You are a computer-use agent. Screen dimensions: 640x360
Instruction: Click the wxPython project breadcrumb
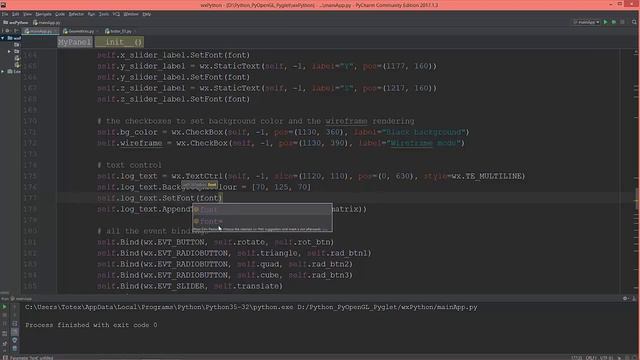16,22
